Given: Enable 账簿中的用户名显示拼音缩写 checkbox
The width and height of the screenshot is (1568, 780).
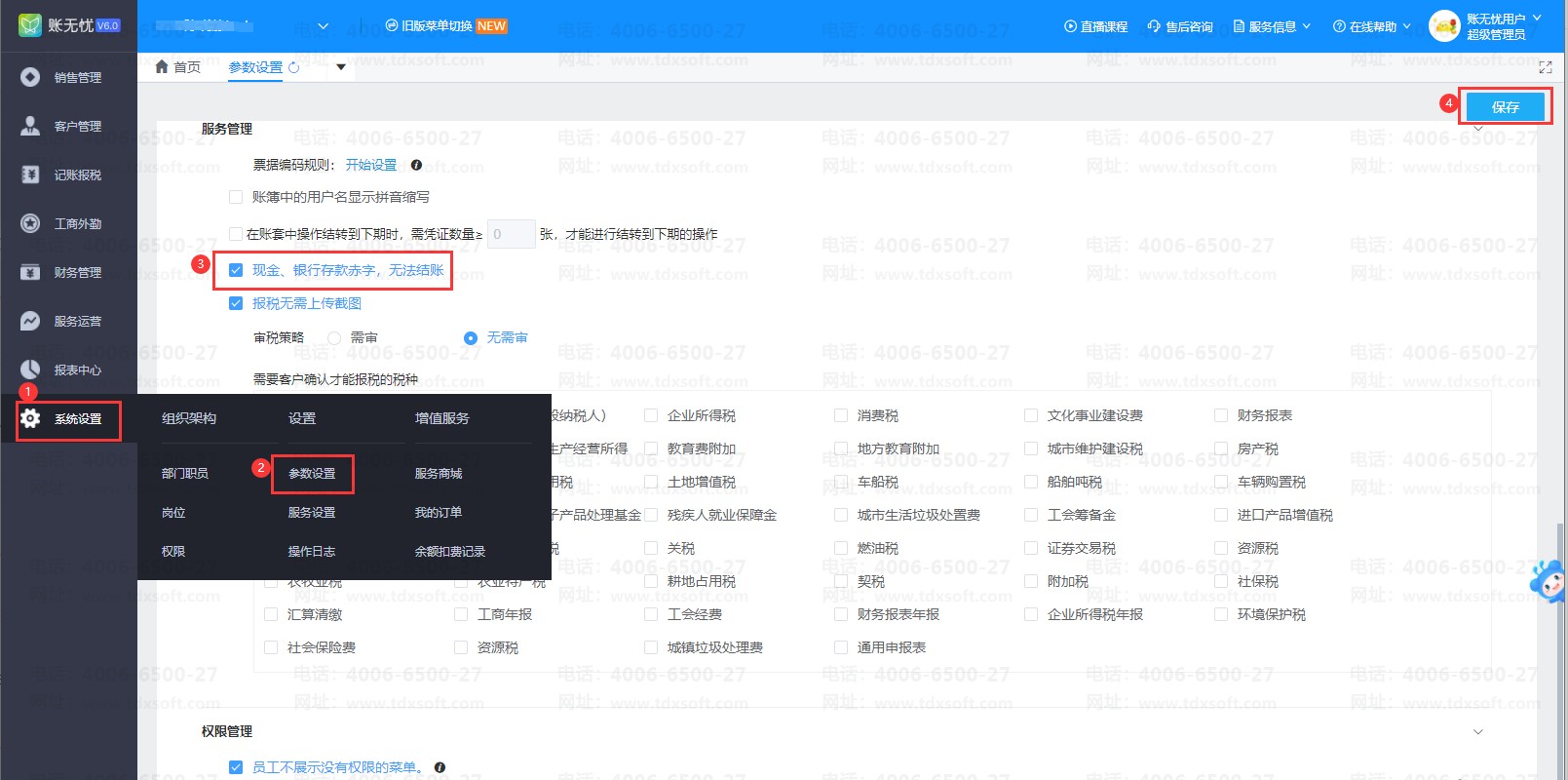Looking at the screenshot, I should pyautogui.click(x=236, y=197).
